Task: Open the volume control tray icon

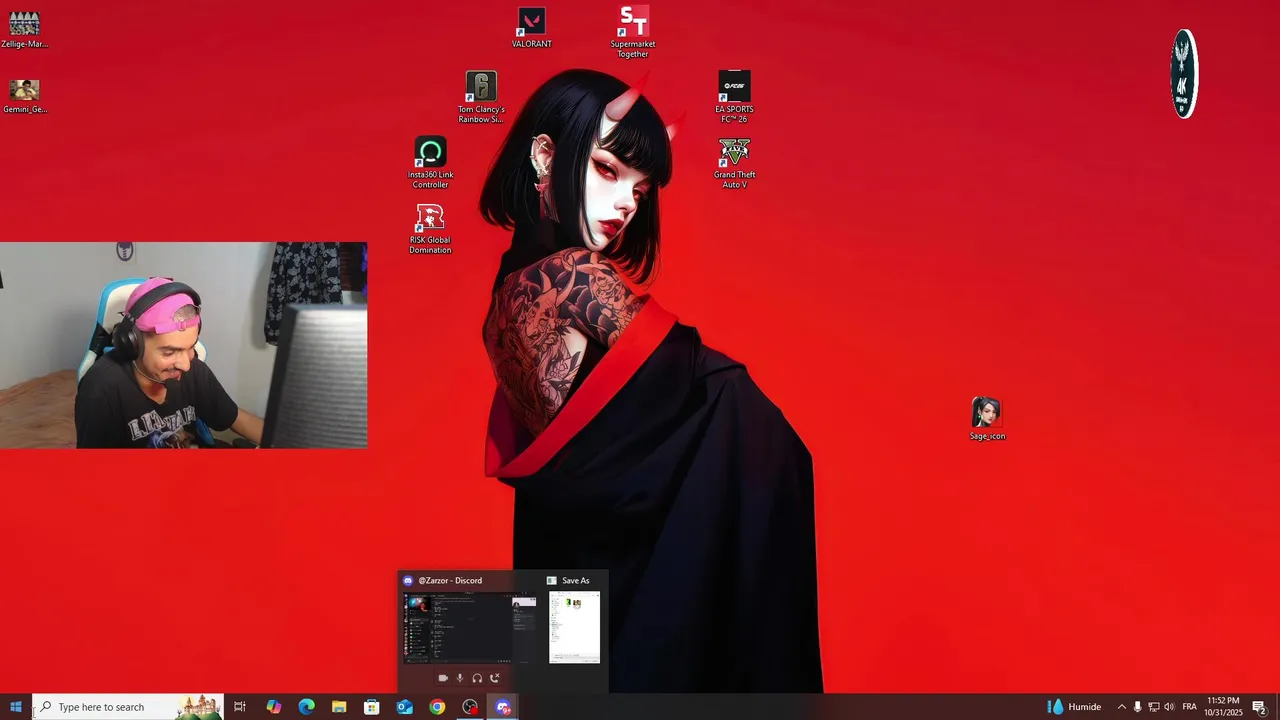Action: (1169, 707)
